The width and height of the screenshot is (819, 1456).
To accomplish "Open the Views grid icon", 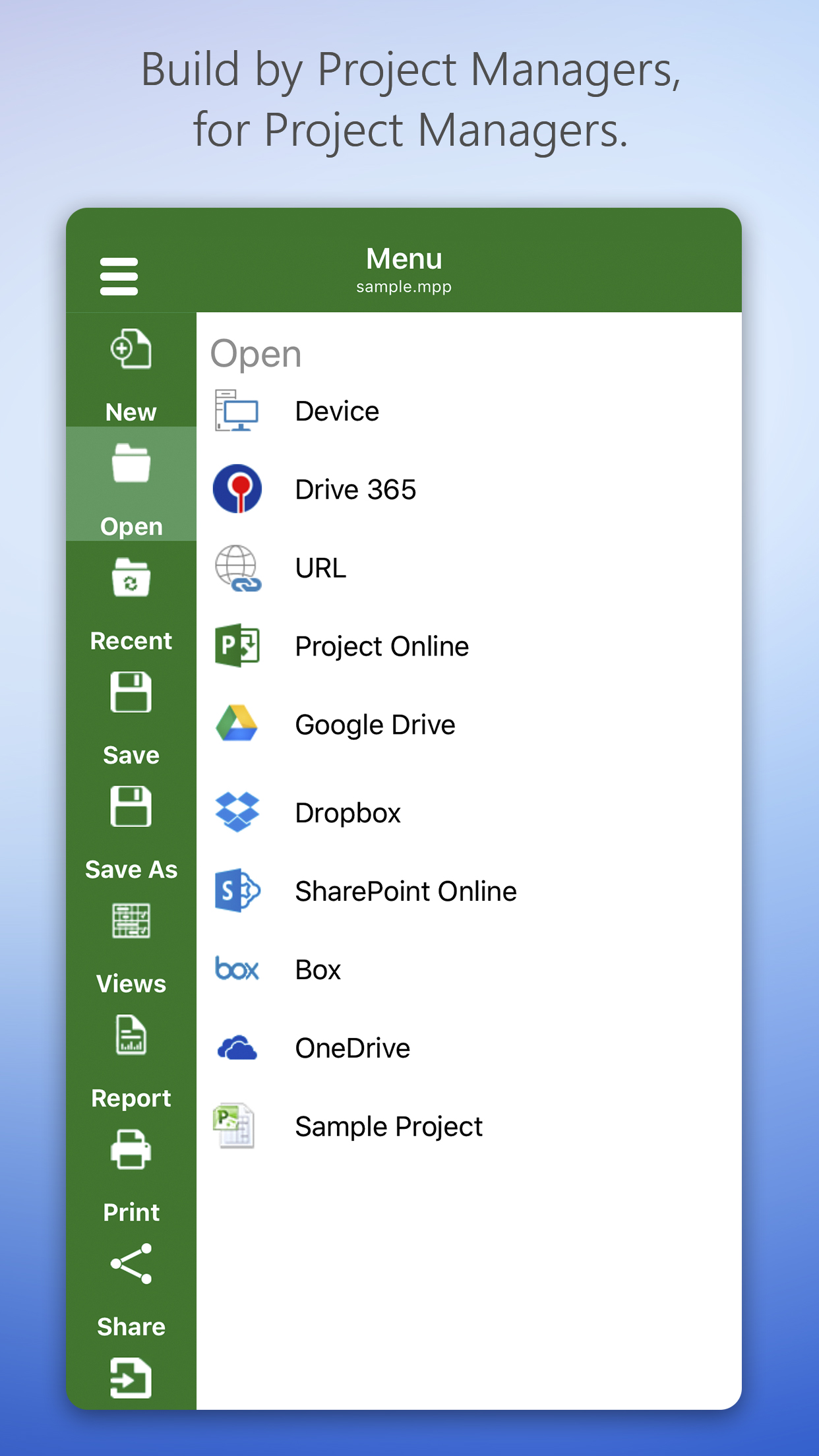I will pos(131,921).
